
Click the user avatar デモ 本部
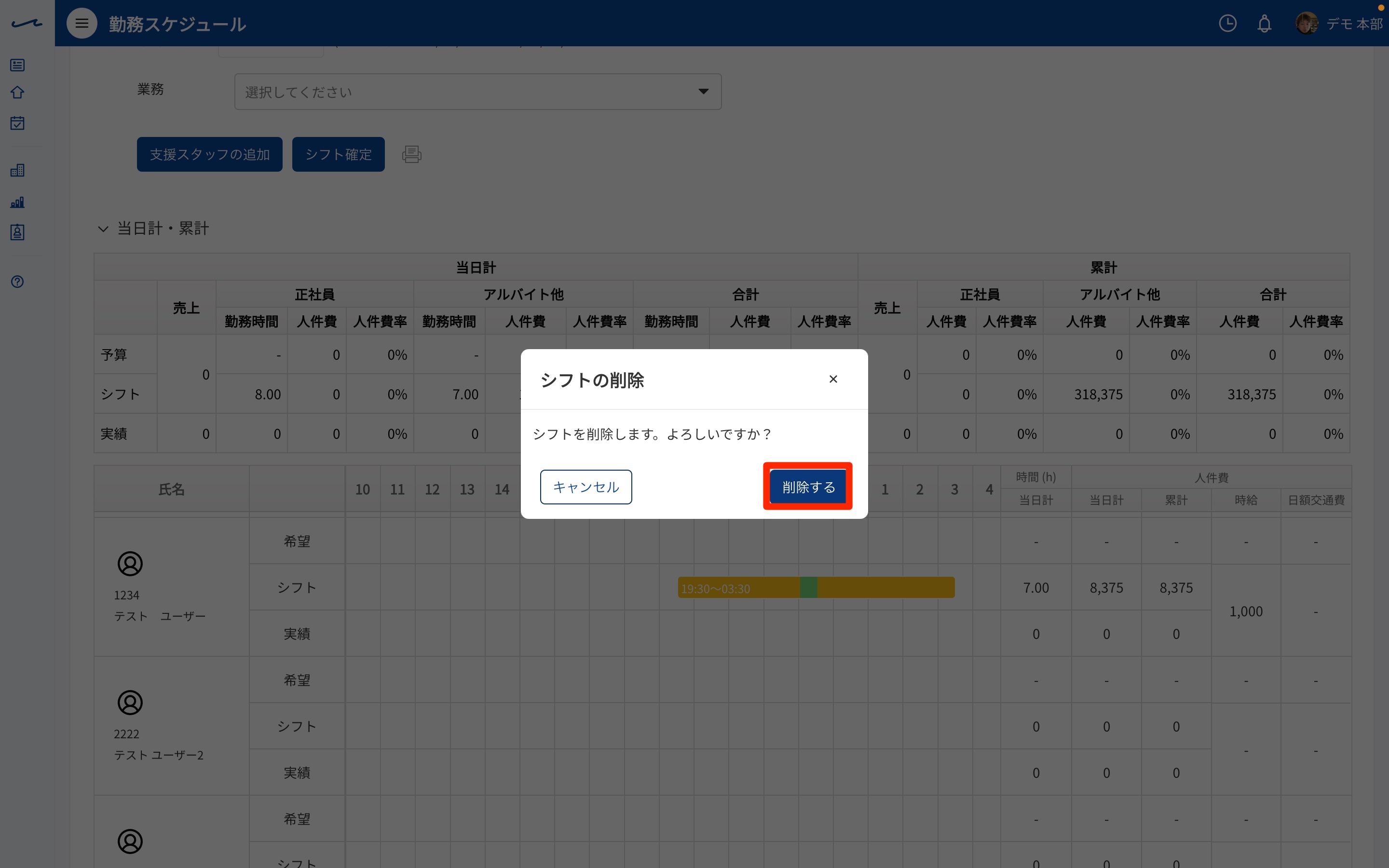1307,24
